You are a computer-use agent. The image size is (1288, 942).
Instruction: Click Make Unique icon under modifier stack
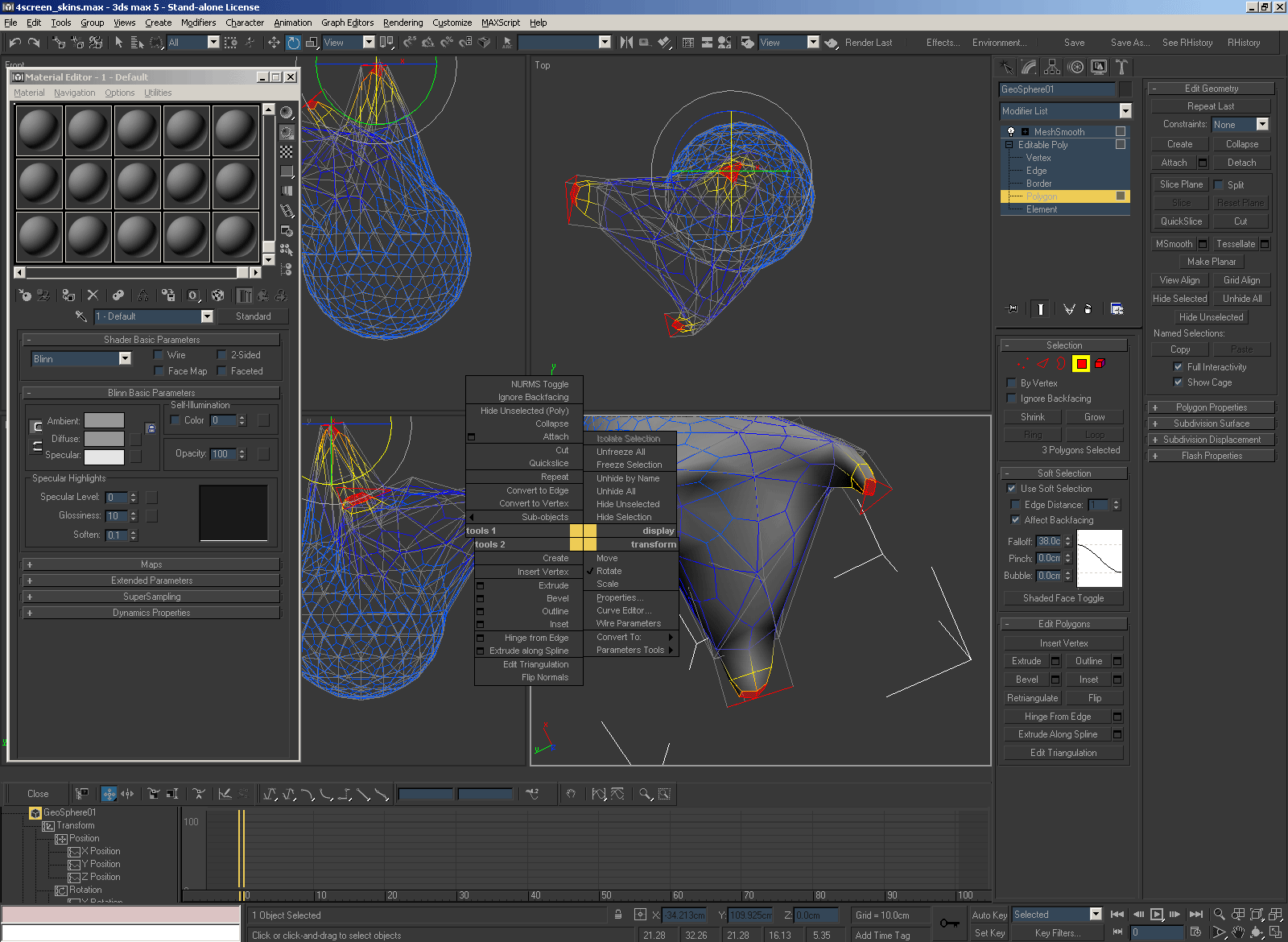pos(1069,308)
